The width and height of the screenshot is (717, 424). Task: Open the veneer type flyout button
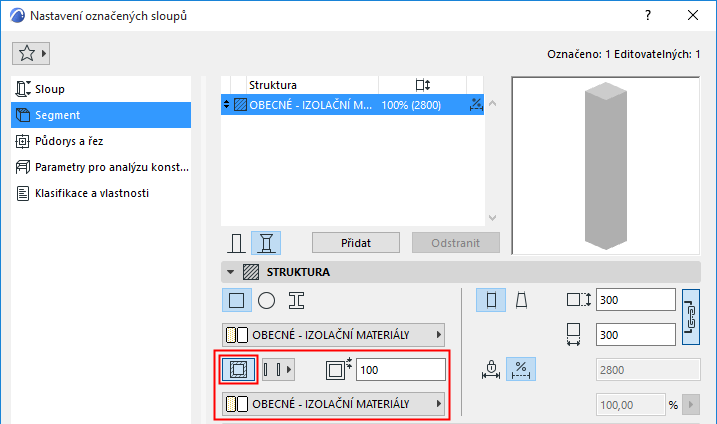278,369
